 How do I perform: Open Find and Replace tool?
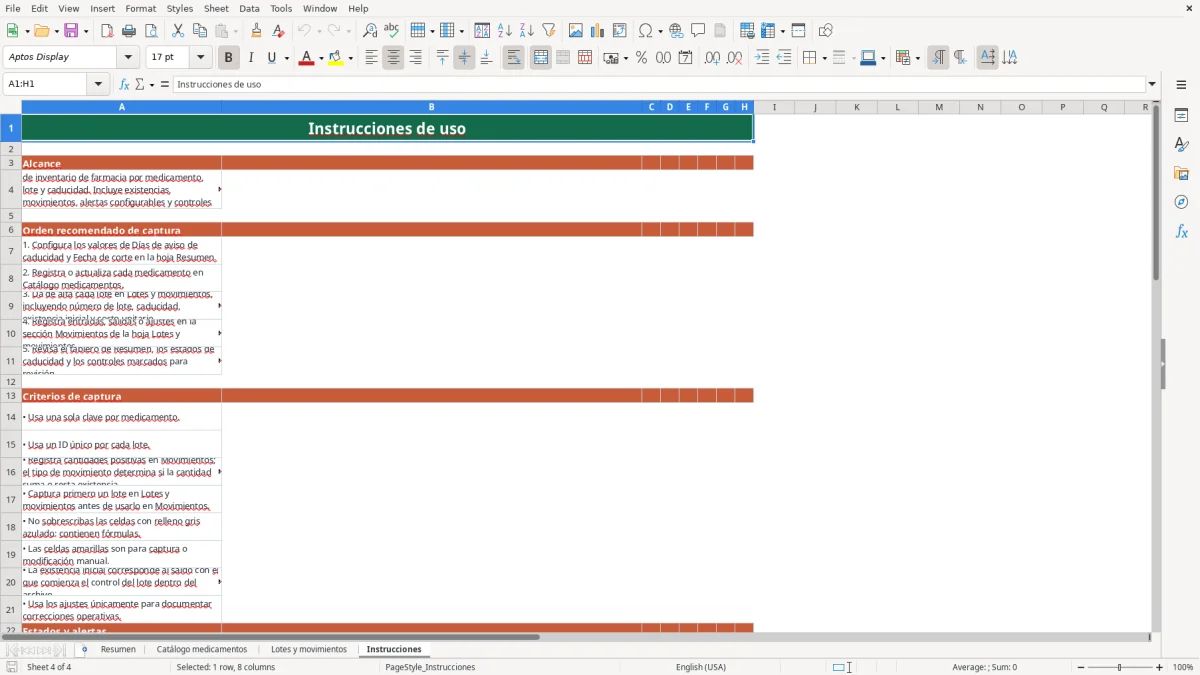click(370, 31)
